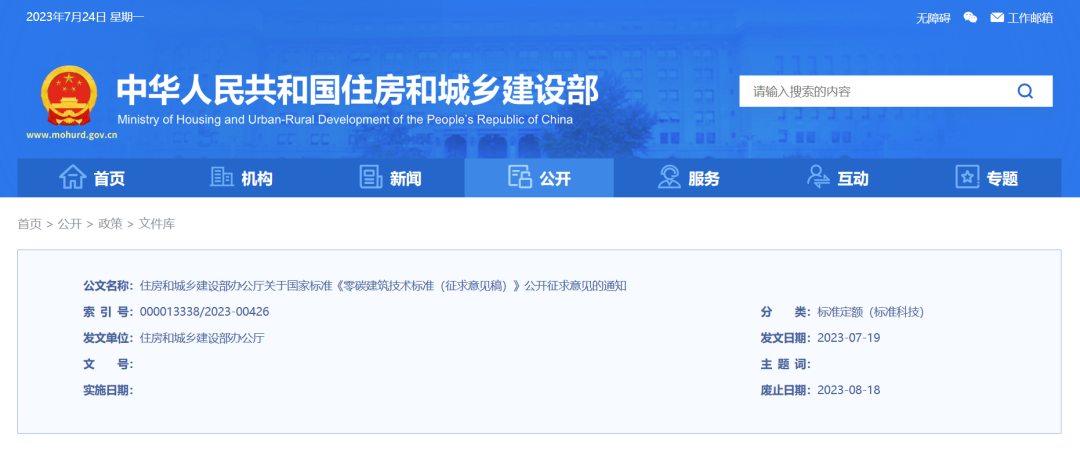This screenshot has width=1080, height=462.
Task: Click the national emblem logo
Action: [69, 96]
